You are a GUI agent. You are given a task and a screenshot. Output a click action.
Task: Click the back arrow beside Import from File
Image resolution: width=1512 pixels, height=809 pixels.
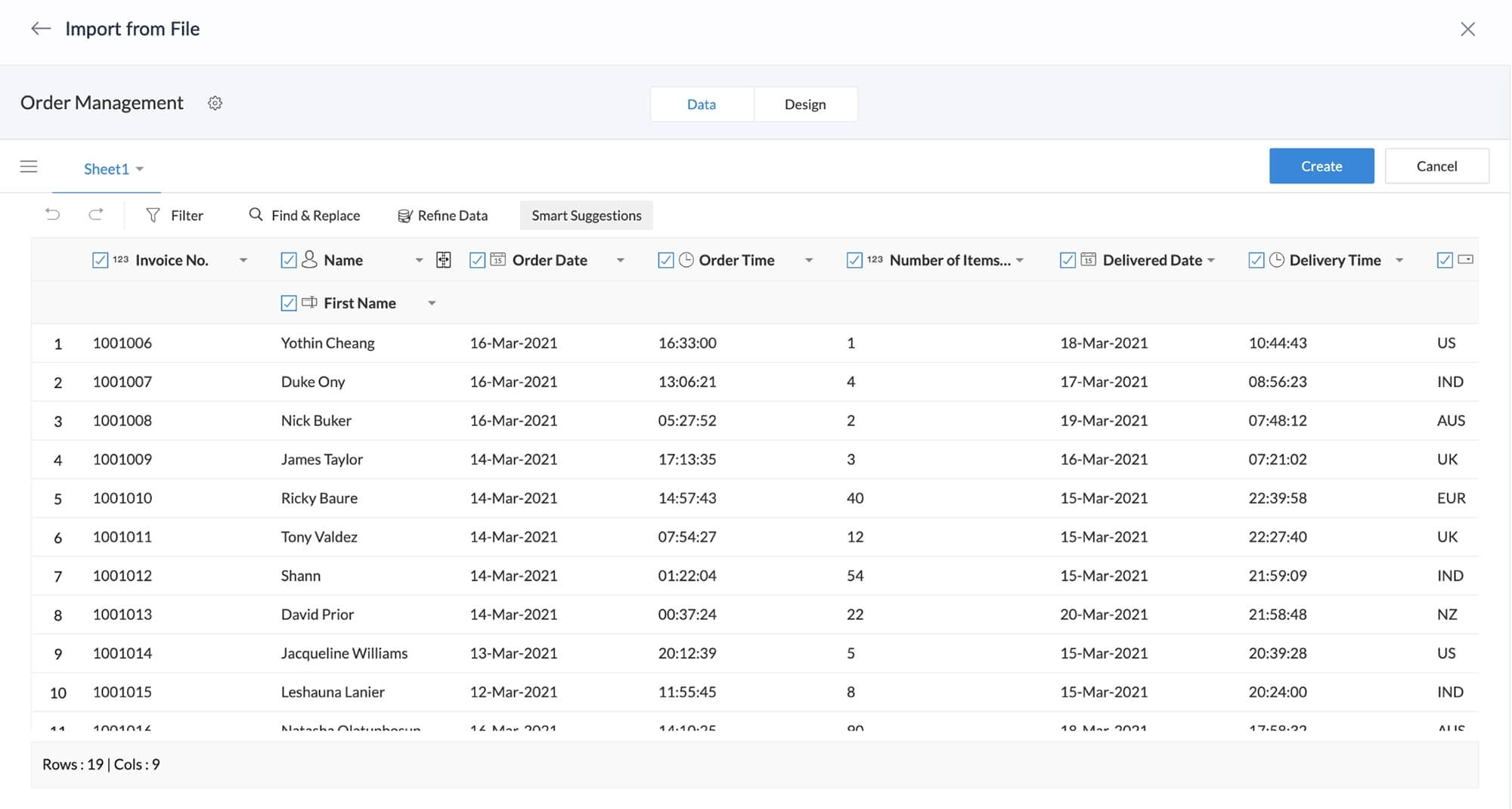click(41, 29)
